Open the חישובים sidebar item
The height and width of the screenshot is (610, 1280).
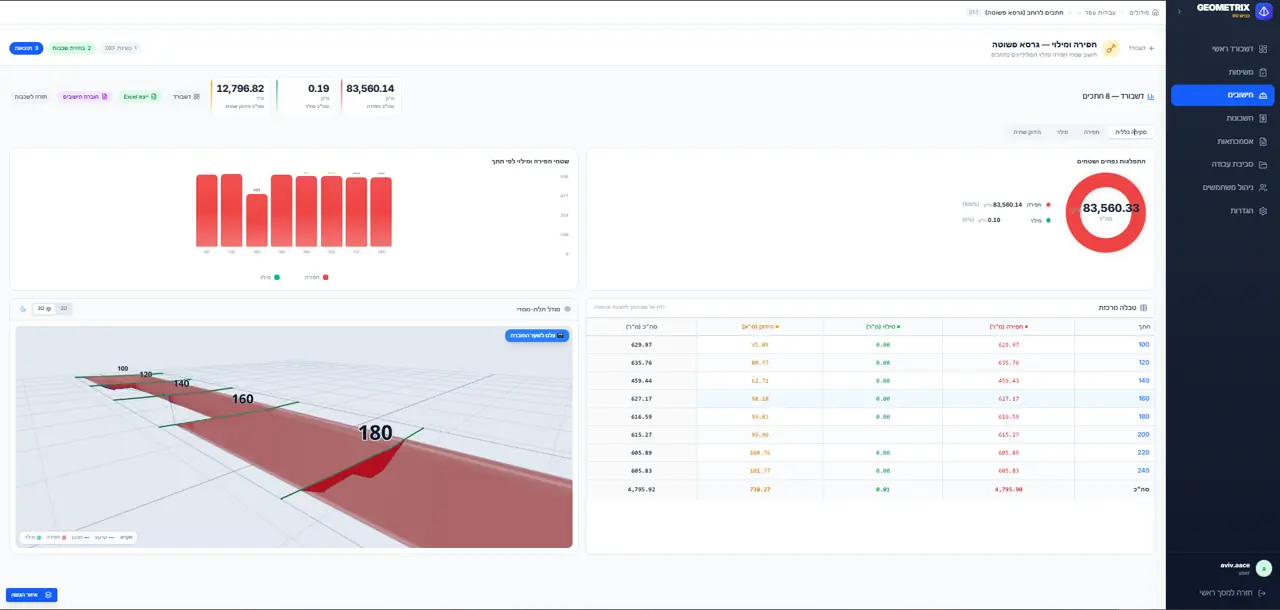click(1223, 95)
